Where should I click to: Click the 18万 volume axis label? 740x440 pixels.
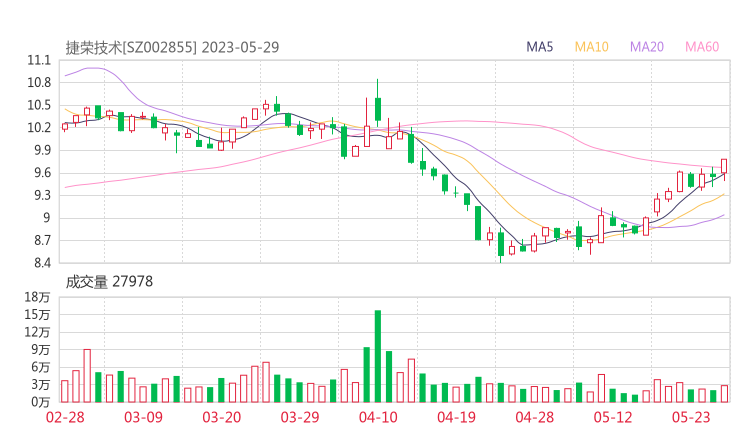pos(37,297)
